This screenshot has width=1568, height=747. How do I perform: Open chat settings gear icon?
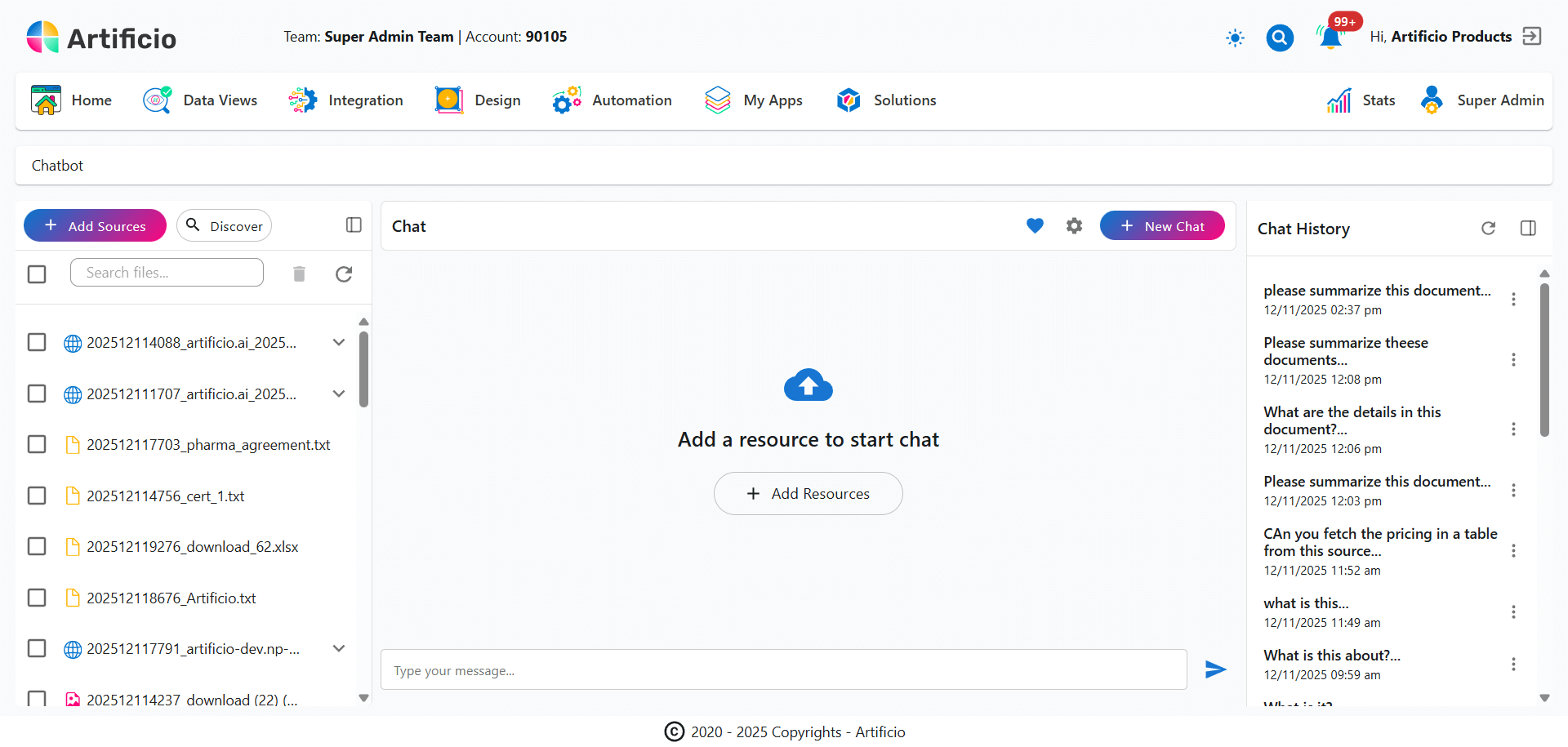click(1074, 226)
